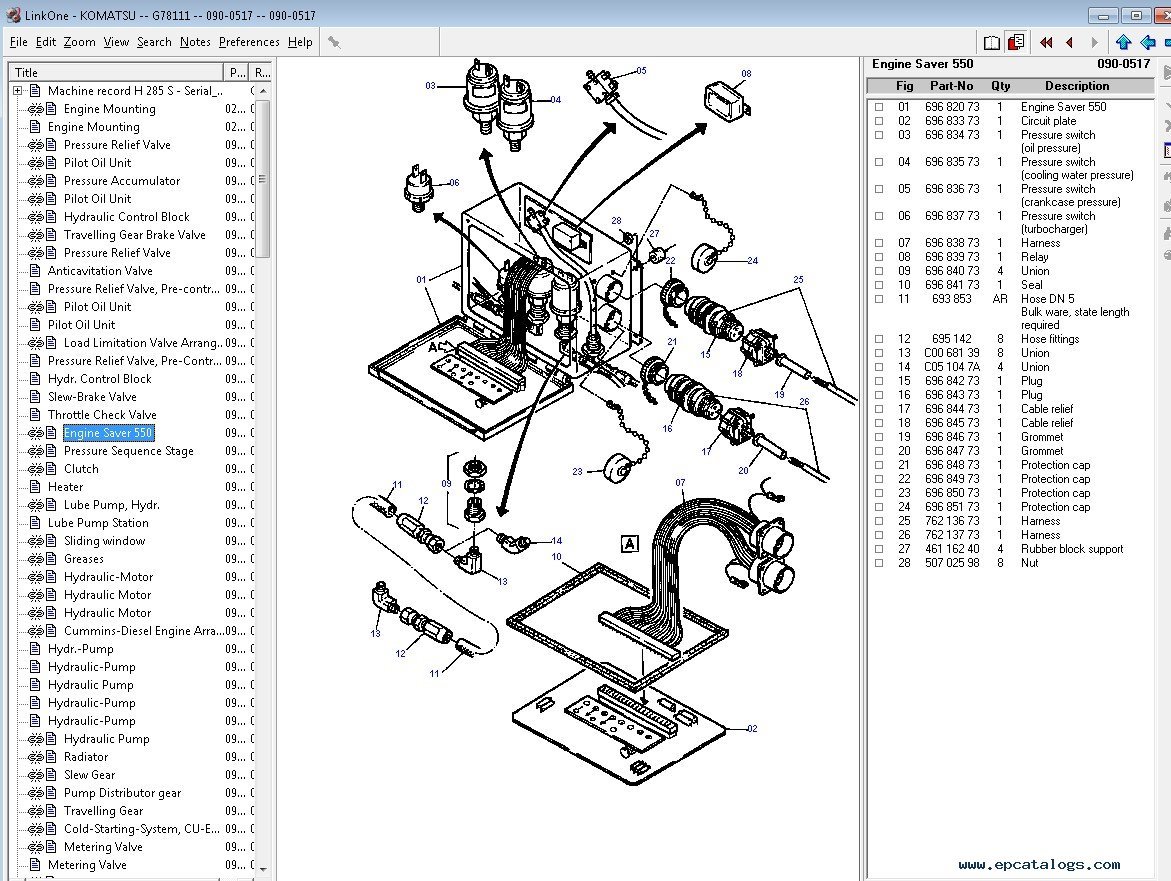Open the Preferences menu
Viewport: 1171px width, 881px height.
pyautogui.click(x=249, y=42)
